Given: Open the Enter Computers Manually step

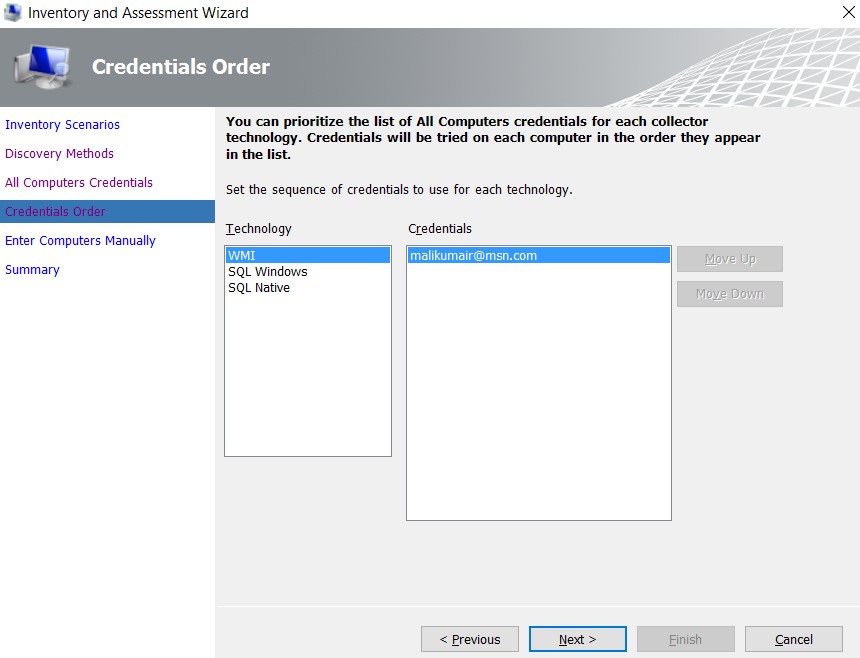Looking at the screenshot, I should [x=80, y=241].
